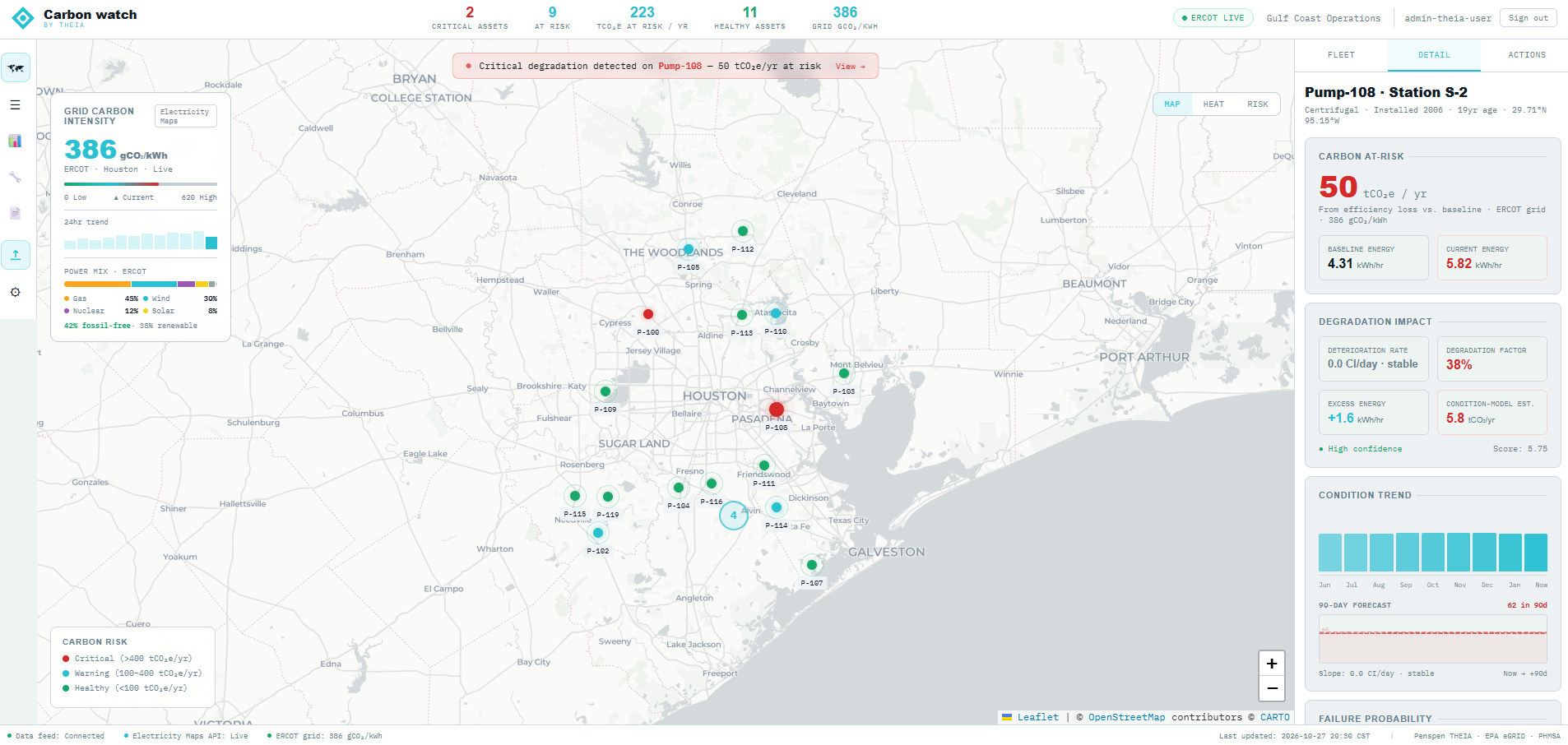The height and width of the screenshot is (745, 1568).
Task: Click the 90-day forecast chart
Action: [1433, 639]
